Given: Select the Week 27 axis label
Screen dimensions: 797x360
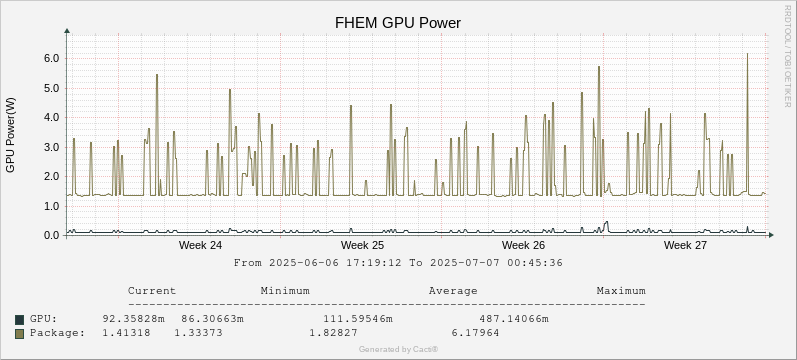Looking at the screenshot, I should pos(685,246).
